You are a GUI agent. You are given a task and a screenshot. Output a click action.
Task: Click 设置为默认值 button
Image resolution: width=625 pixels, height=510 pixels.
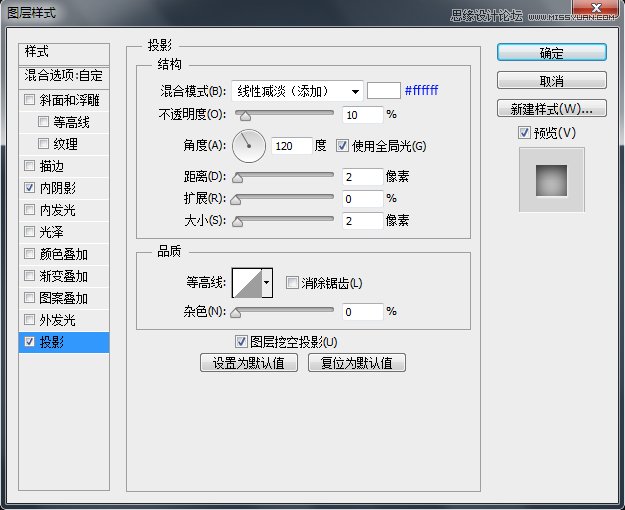click(249, 363)
